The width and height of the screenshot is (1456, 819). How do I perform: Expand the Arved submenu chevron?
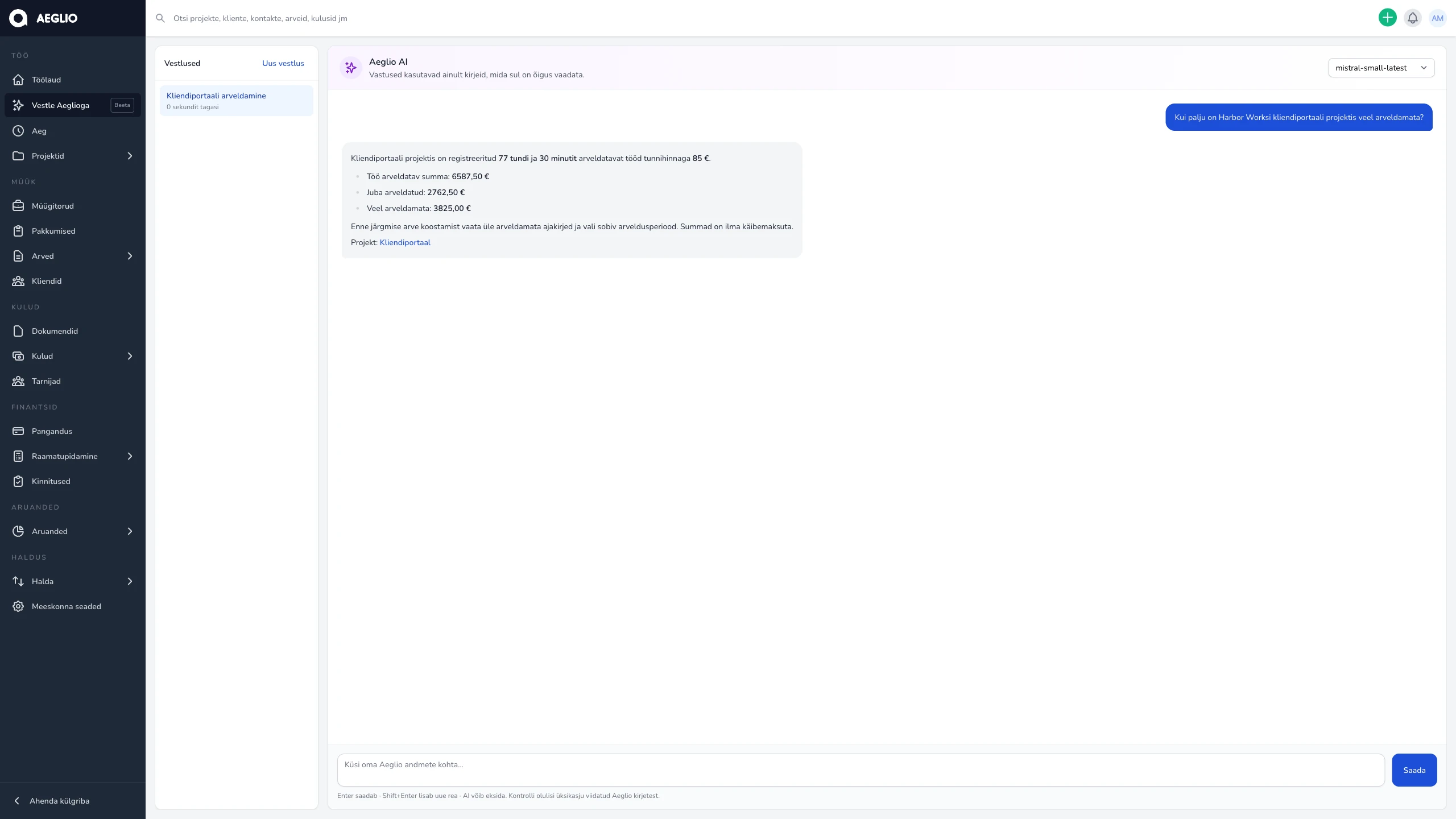[x=130, y=256]
